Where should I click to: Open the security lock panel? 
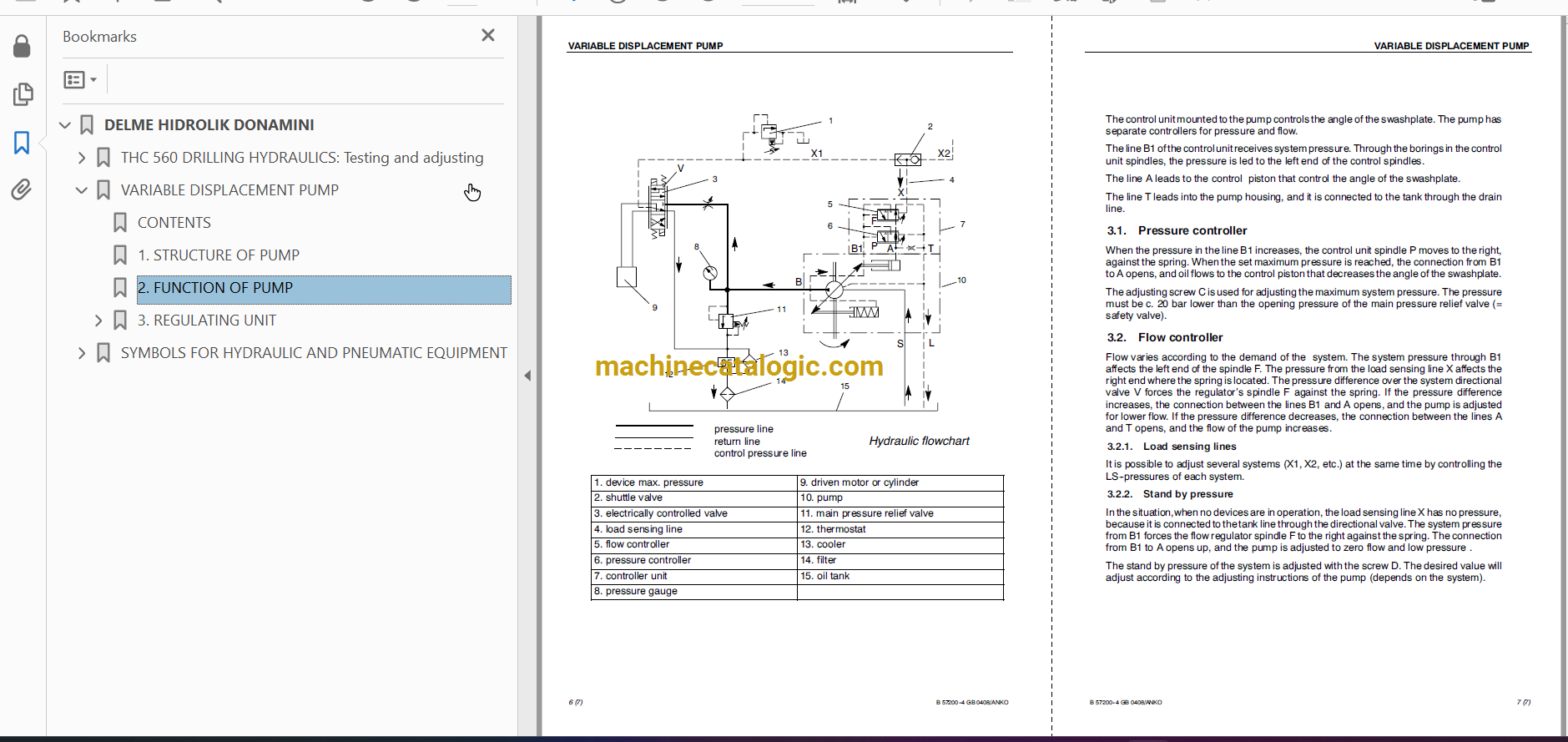[x=23, y=46]
